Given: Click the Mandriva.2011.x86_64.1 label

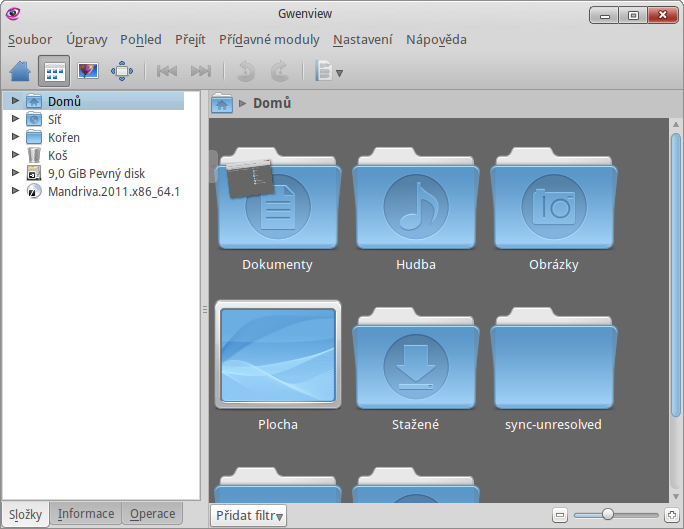Looking at the screenshot, I should [114, 191].
